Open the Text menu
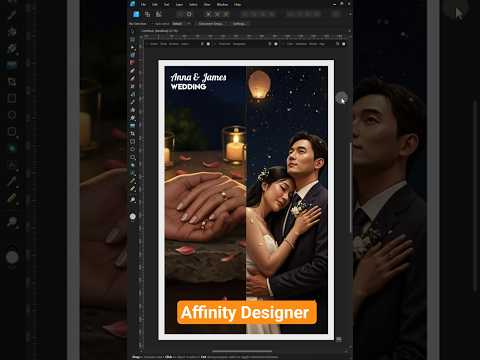 click(166, 4)
